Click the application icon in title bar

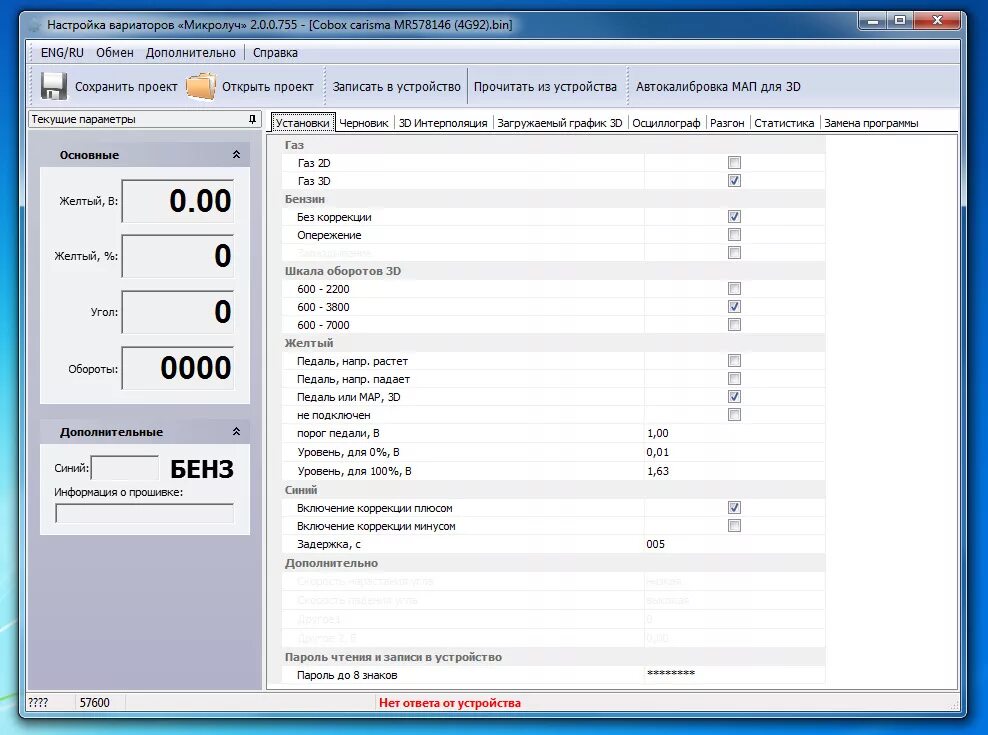pos(34,25)
